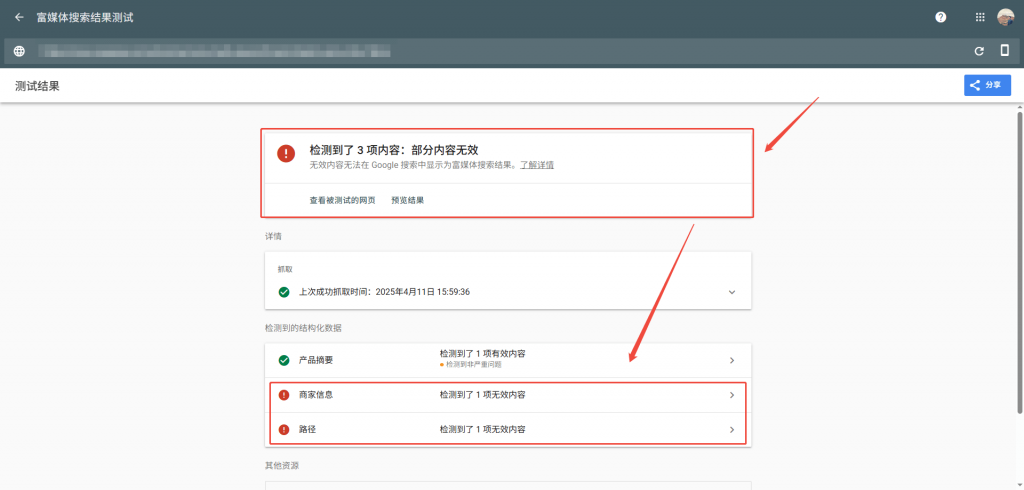Click 查看被测试的网页 button
The width and height of the screenshot is (1024, 490).
[x=342, y=200]
